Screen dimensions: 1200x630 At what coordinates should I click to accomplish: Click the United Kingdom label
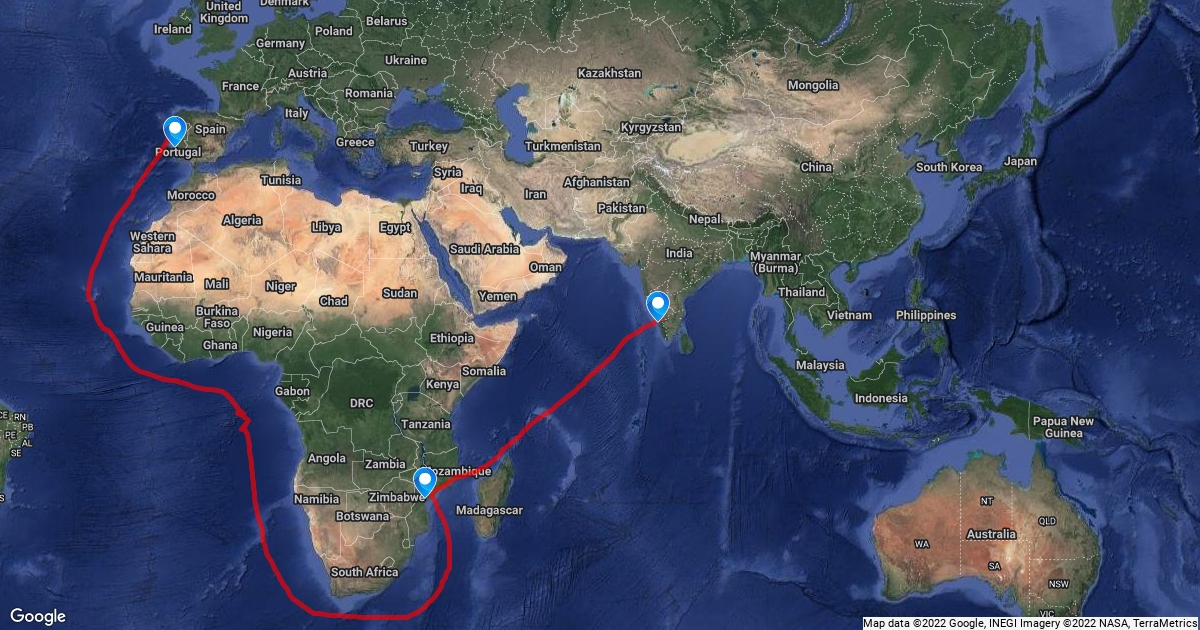[x=222, y=12]
